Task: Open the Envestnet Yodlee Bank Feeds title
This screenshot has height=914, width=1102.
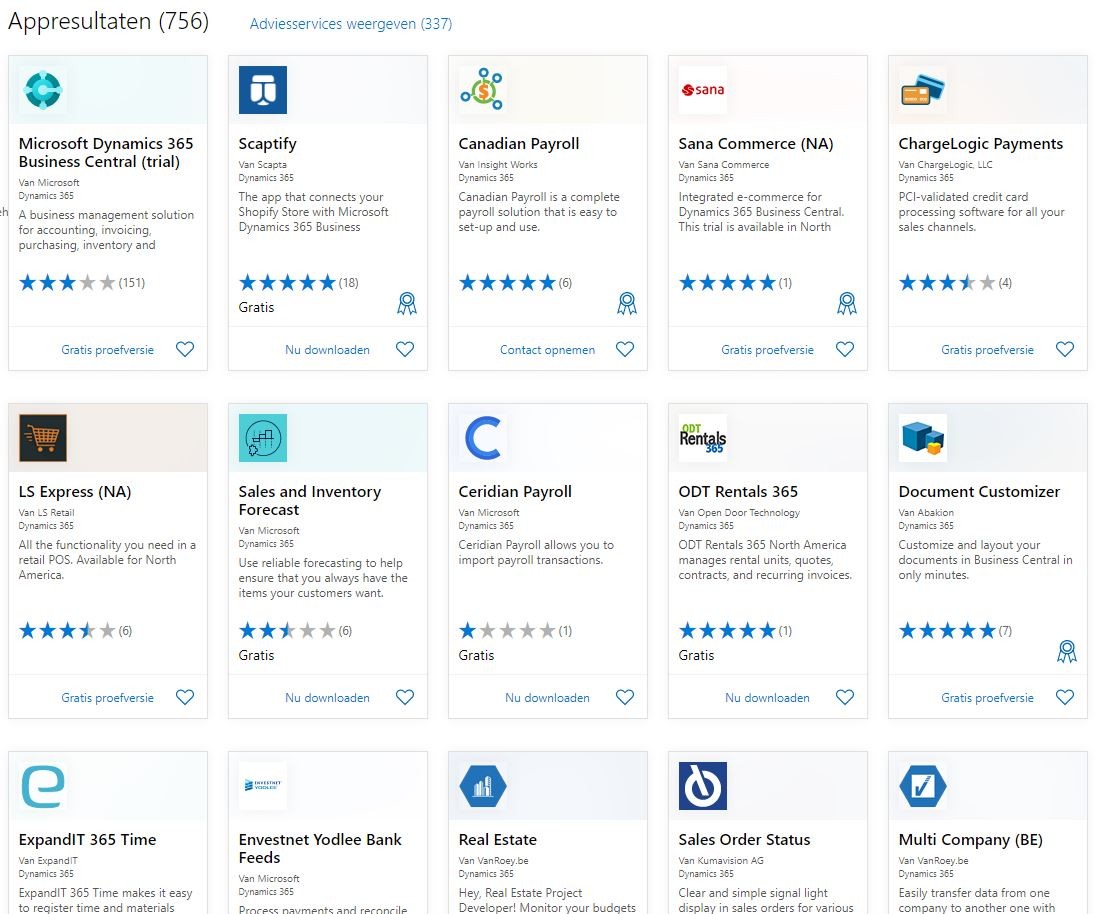Action: coord(320,849)
